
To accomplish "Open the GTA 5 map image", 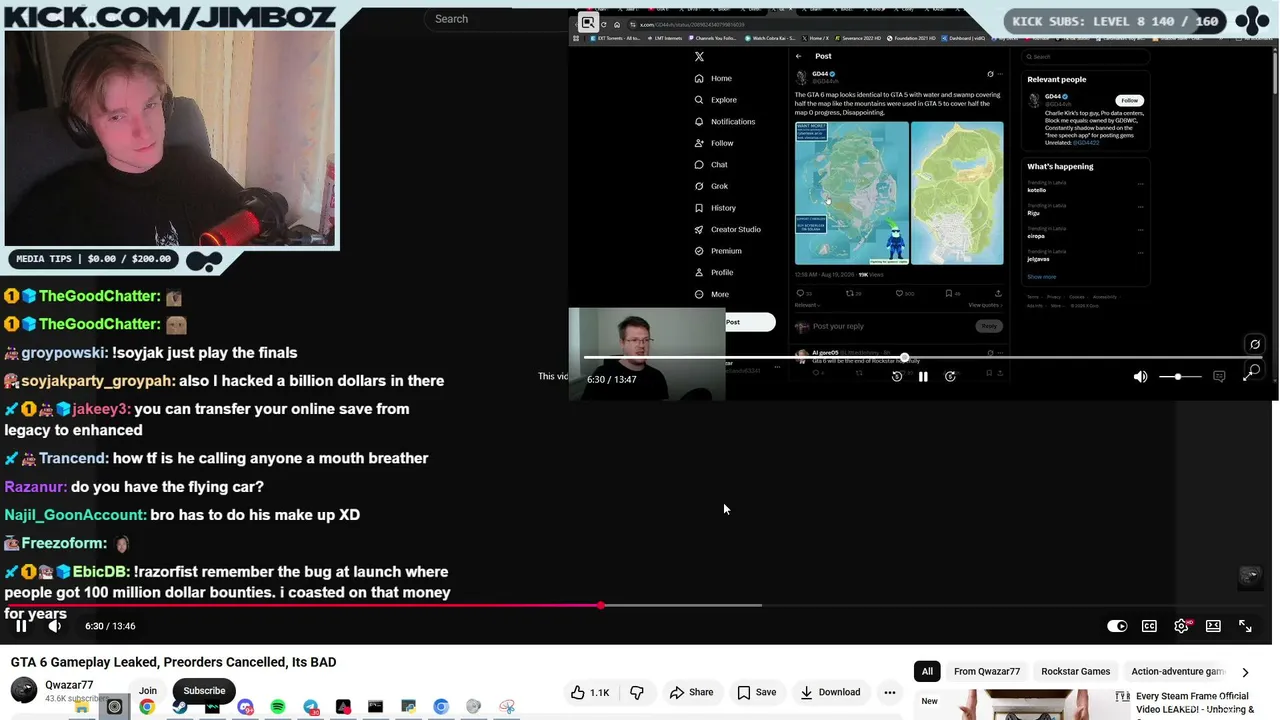I will click(x=957, y=193).
